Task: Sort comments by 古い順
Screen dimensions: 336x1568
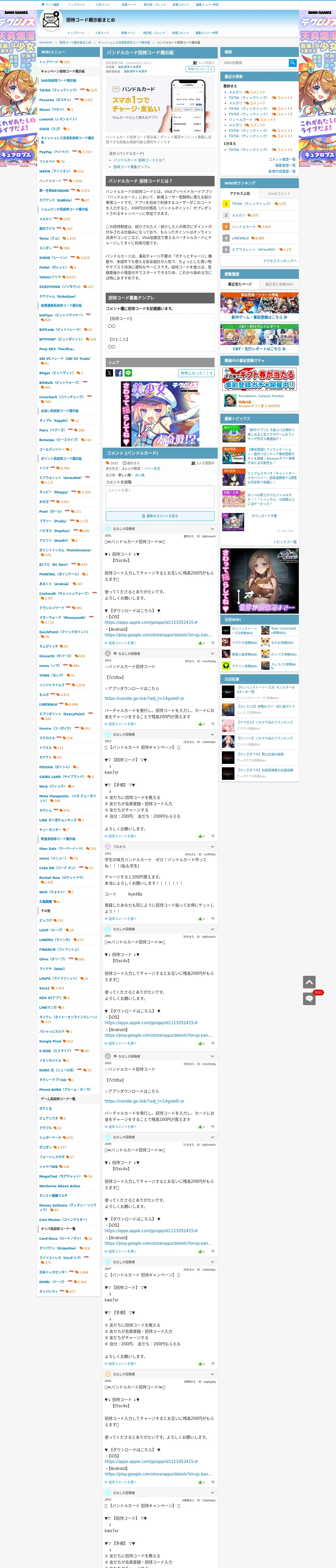Action: (x=140, y=475)
